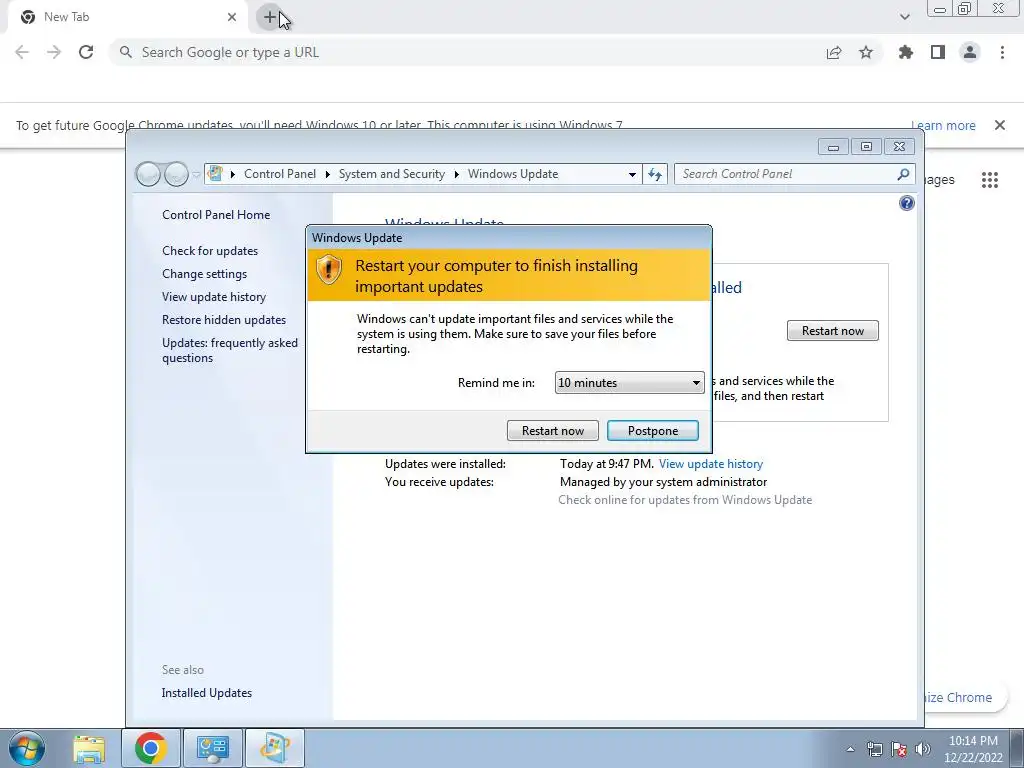
Task: Show hidden tray icons arrow
Action: coord(850,749)
